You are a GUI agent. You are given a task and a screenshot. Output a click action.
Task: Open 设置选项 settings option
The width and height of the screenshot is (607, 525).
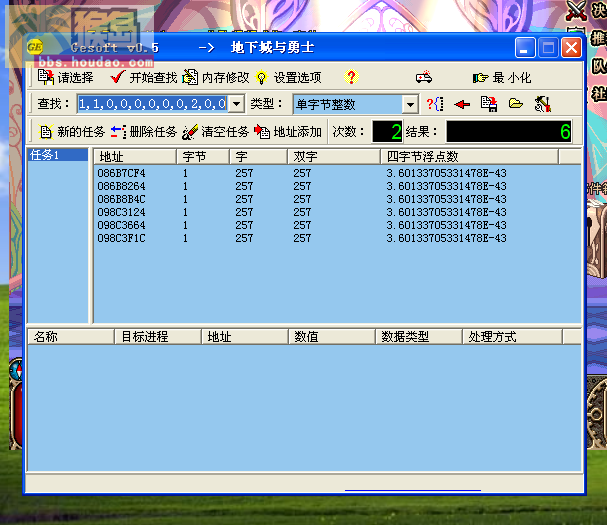[288, 77]
